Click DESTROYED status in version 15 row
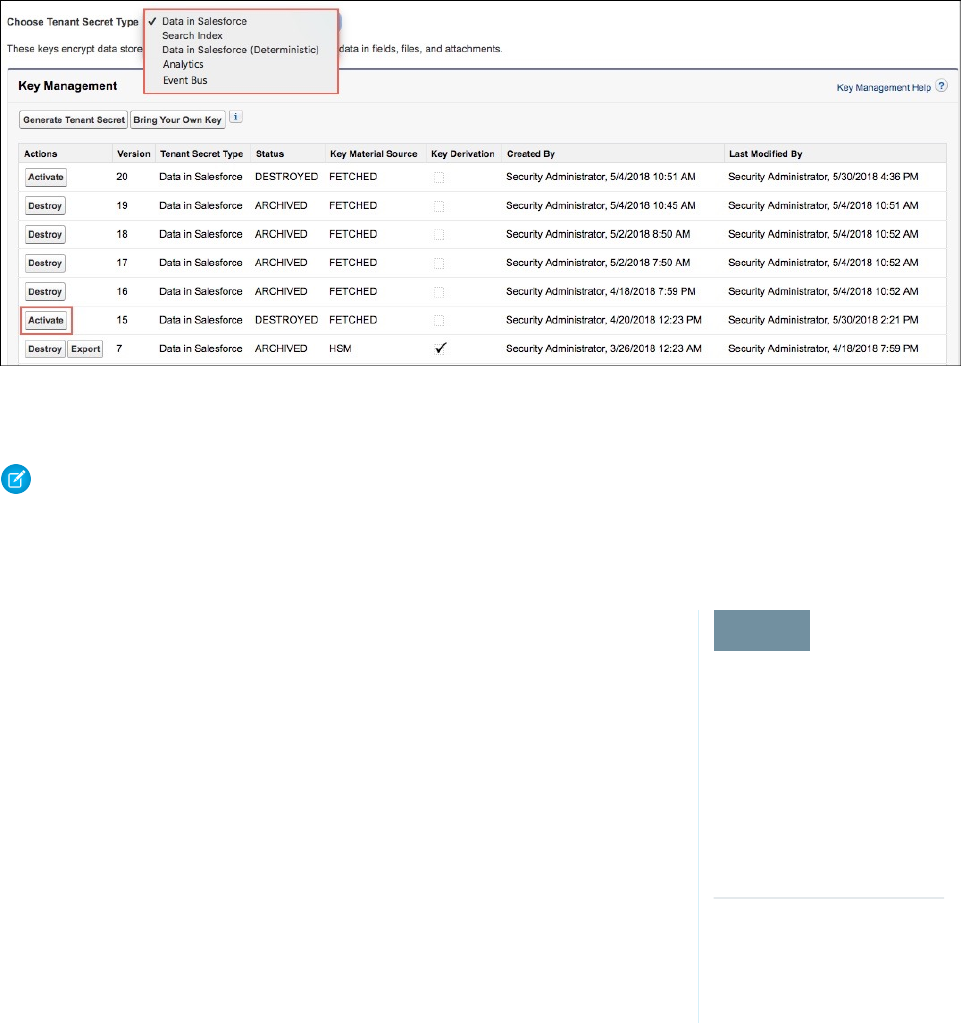 [x=286, y=320]
